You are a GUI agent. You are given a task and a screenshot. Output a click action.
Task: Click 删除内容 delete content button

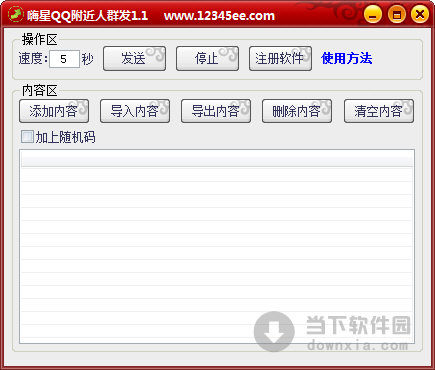pyautogui.click(x=297, y=111)
